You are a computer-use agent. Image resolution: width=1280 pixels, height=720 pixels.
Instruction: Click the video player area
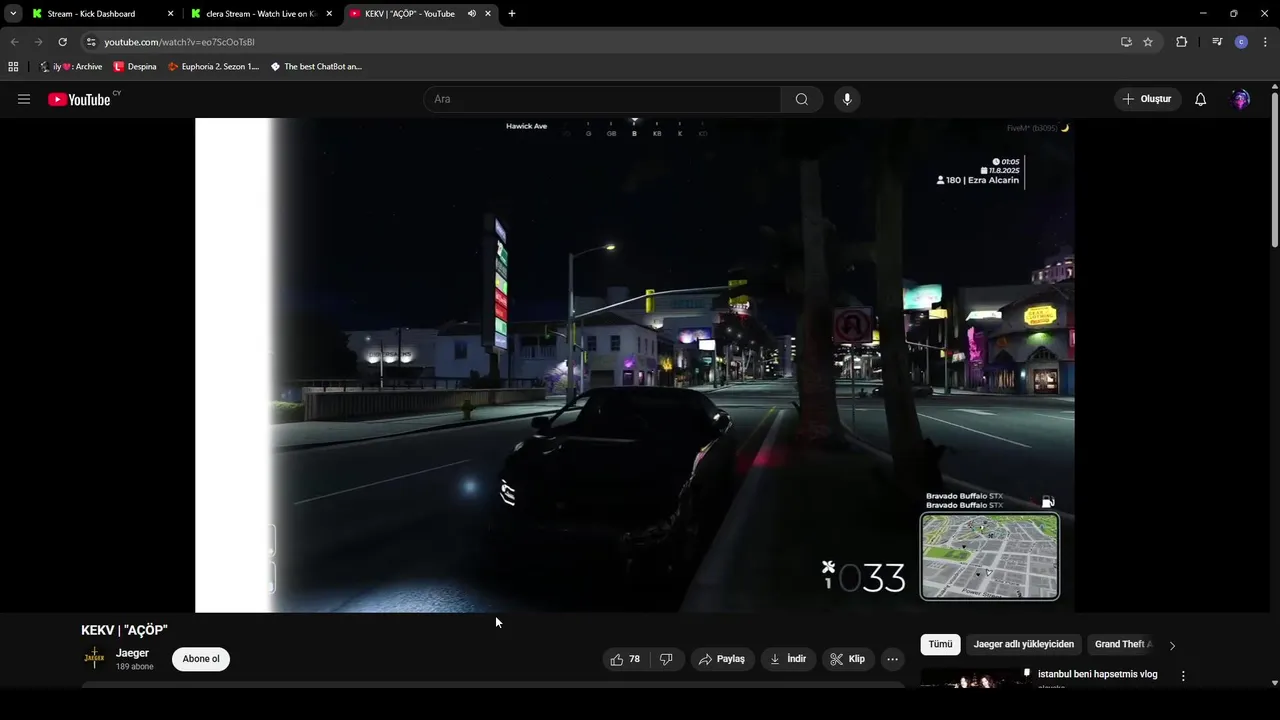tap(635, 365)
